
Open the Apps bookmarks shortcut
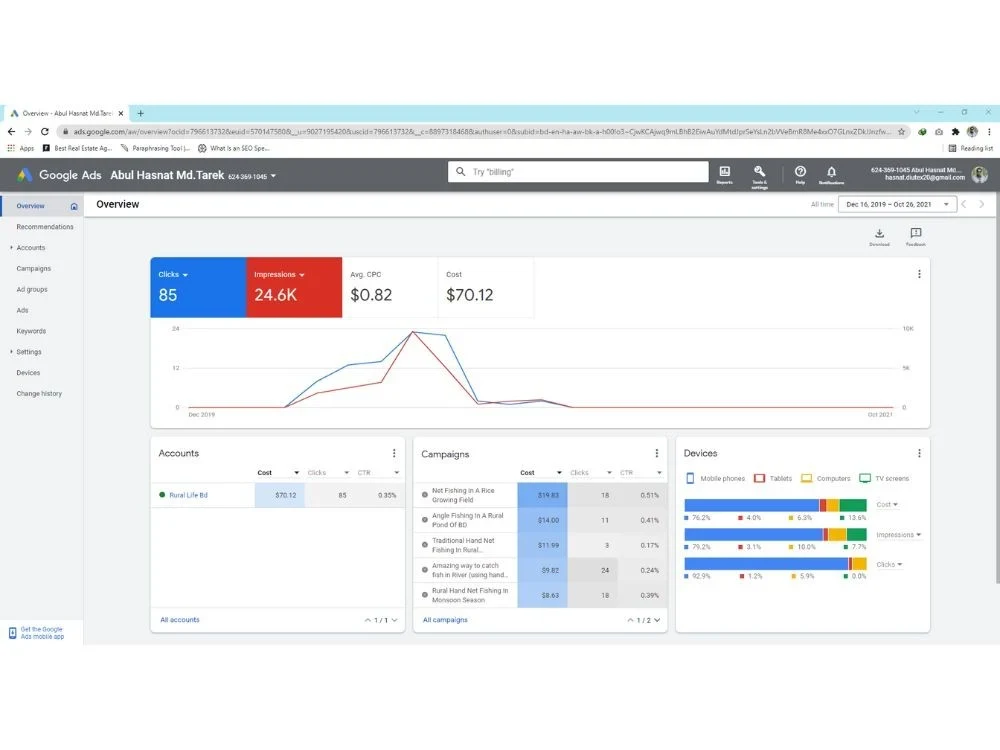pyautogui.click(x=21, y=148)
